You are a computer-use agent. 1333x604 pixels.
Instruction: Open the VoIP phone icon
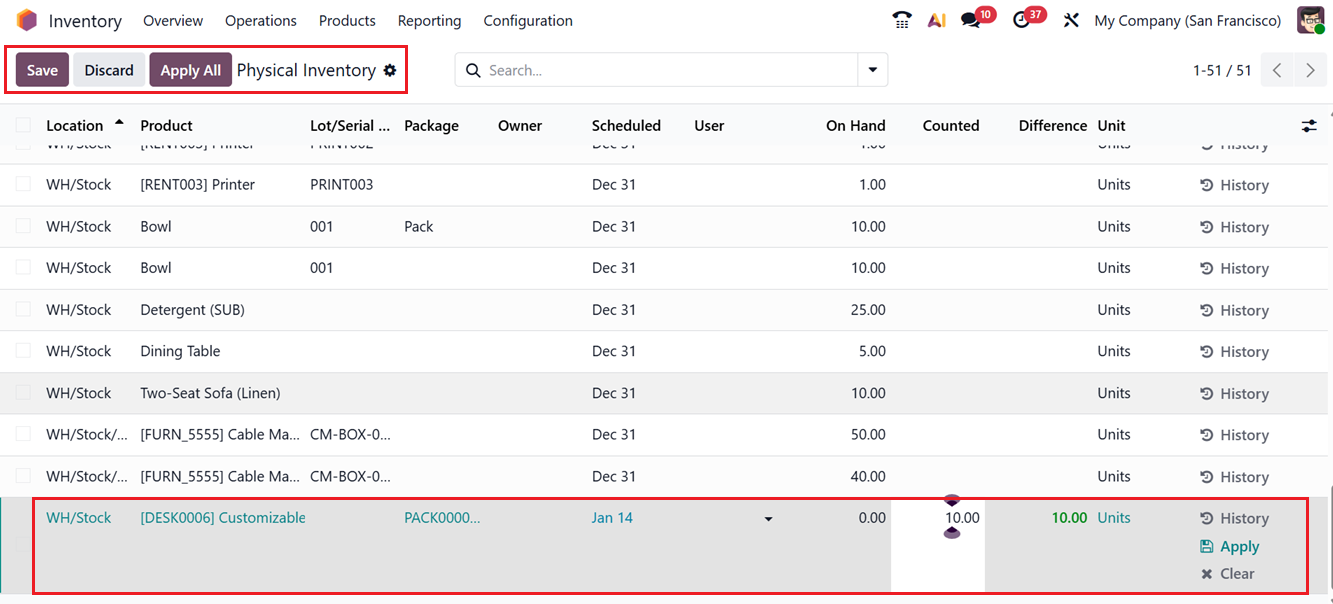pyautogui.click(x=902, y=20)
